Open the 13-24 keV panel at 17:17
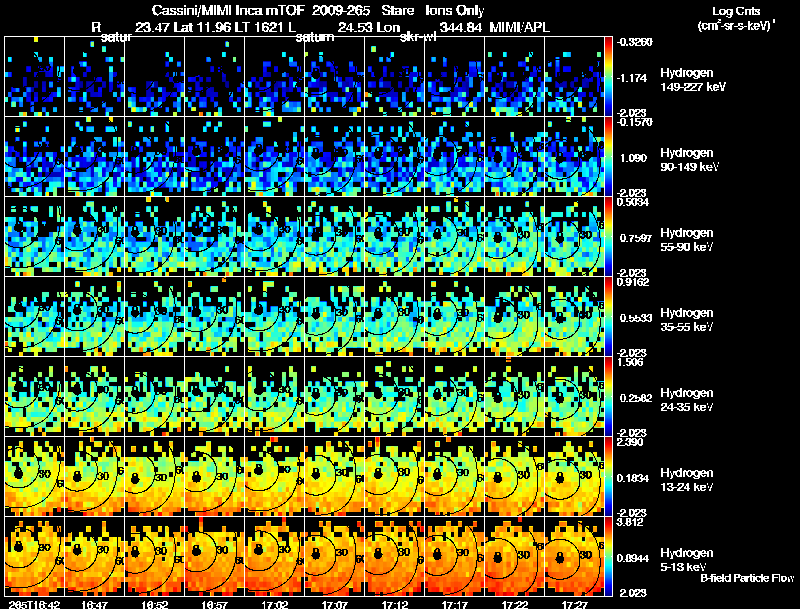The image size is (800, 609). (455, 477)
